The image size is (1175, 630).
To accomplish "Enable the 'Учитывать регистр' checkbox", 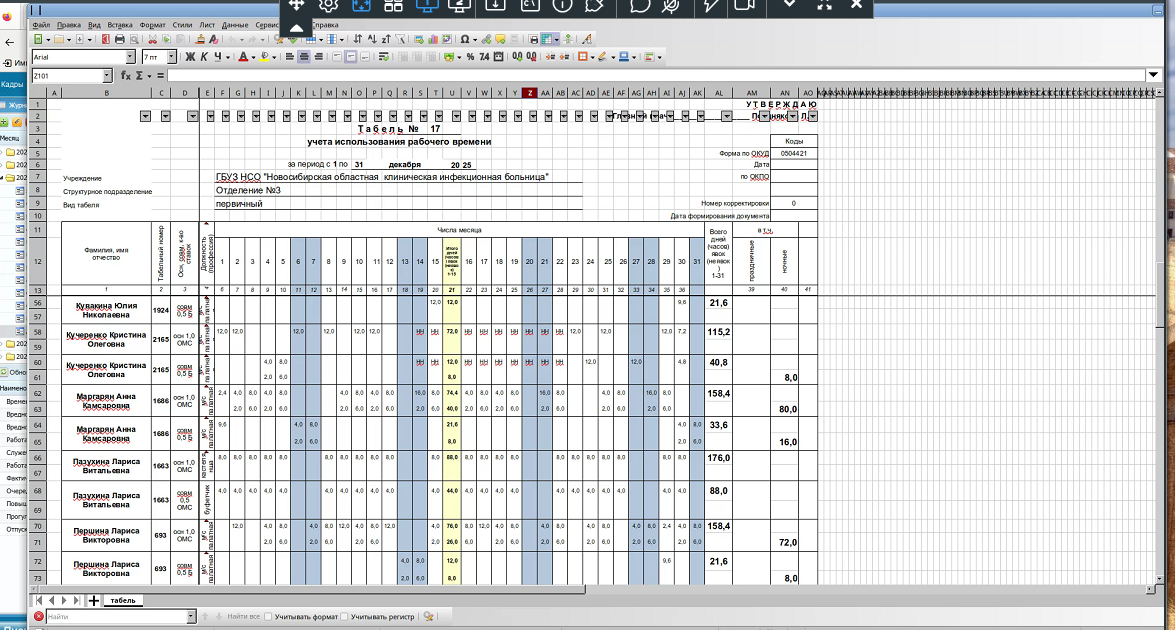I will coord(345,617).
